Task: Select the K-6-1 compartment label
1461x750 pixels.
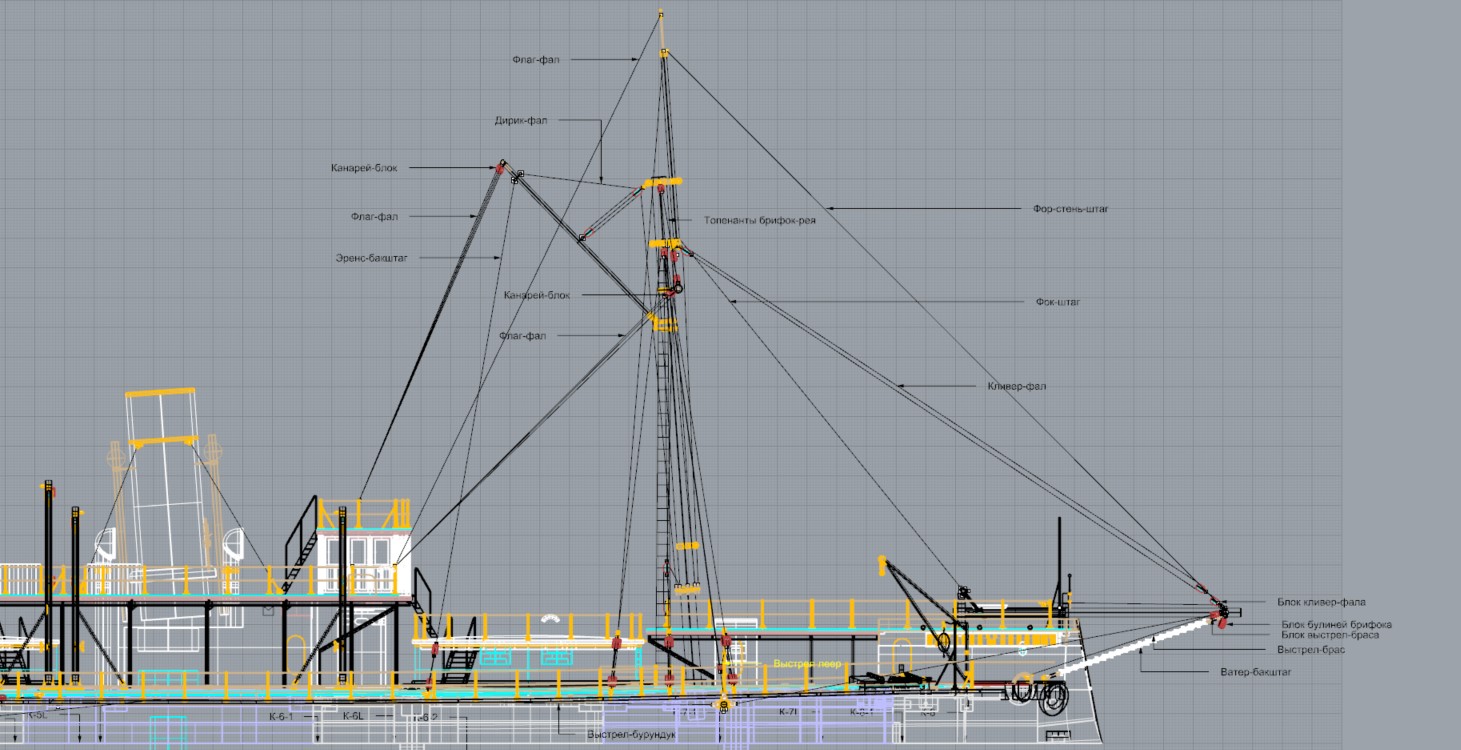Action: click(281, 716)
